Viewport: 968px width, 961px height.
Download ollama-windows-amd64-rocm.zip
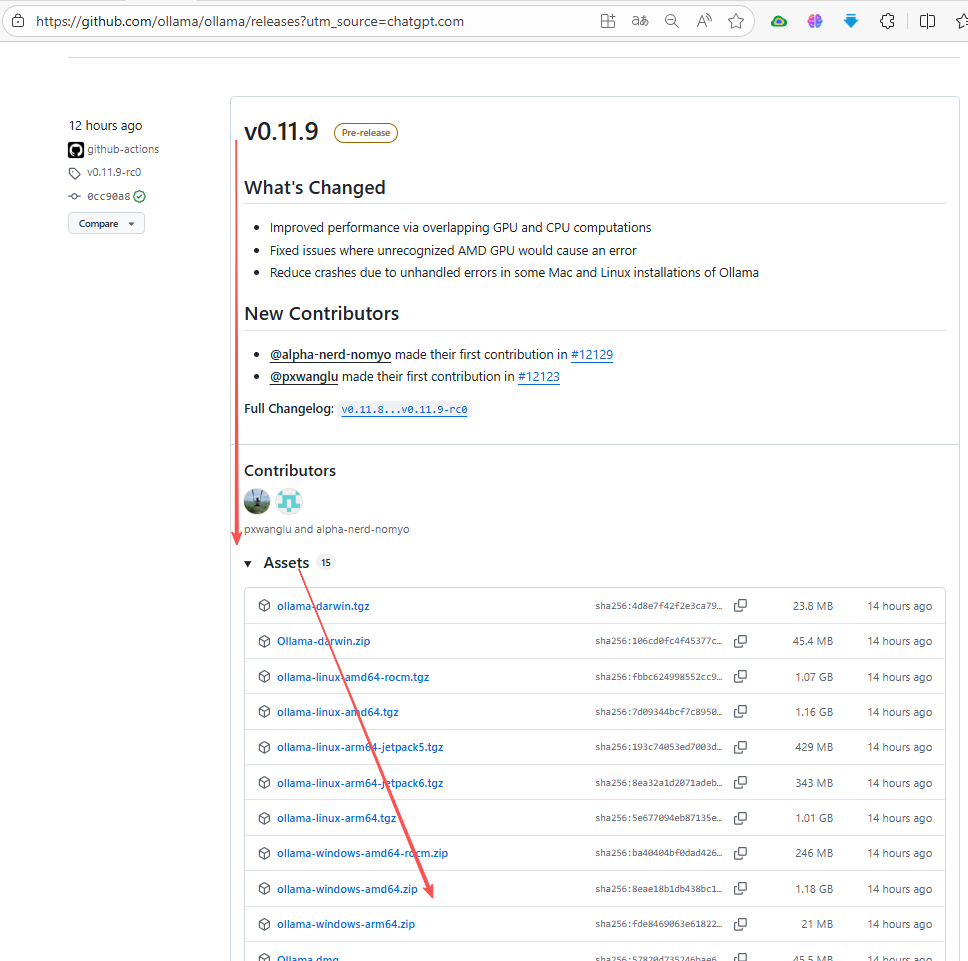coord(362,854)
